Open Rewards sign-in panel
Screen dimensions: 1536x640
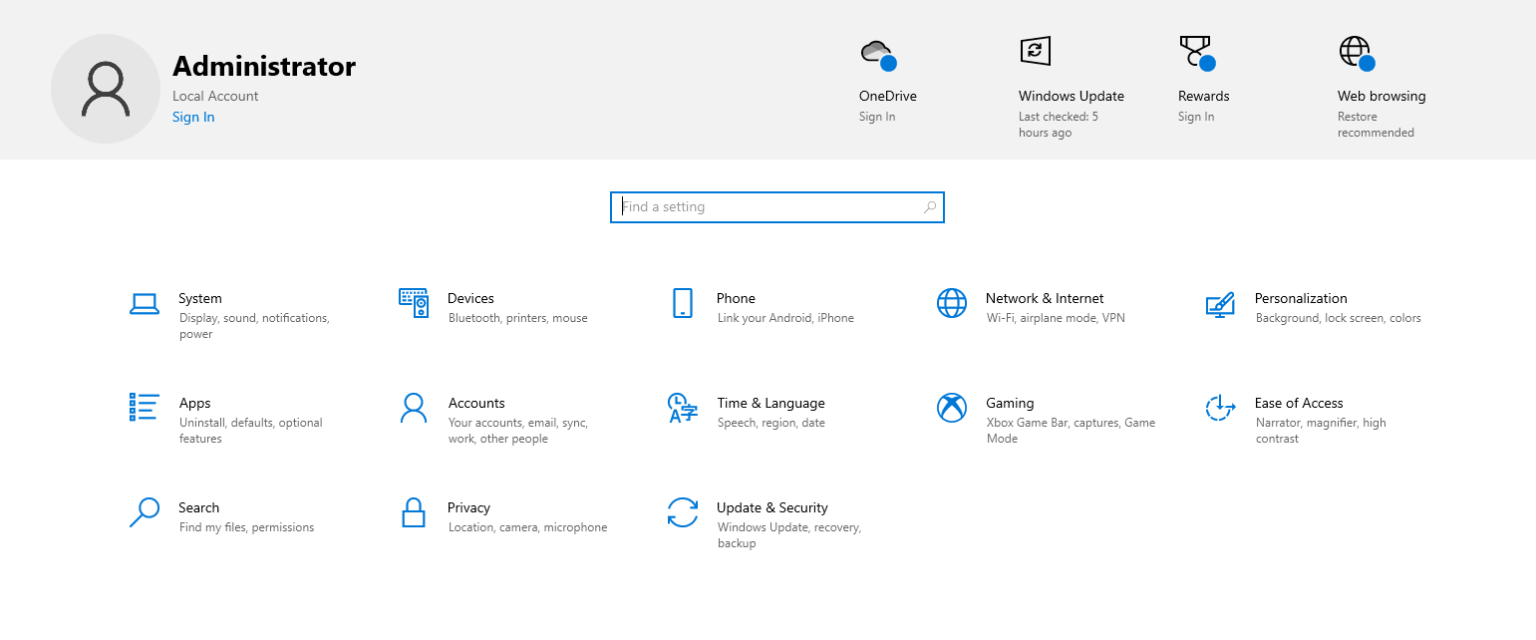click(1196, 51)
